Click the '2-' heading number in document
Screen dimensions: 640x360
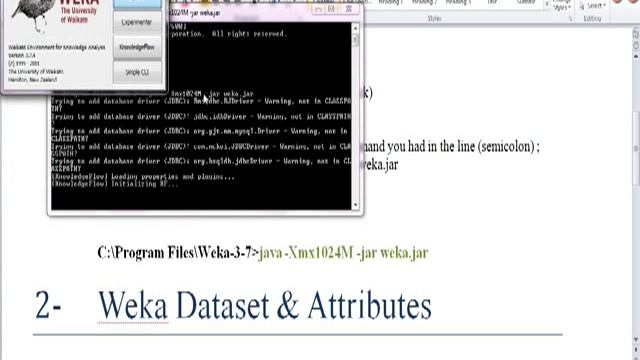pyautogui.click(x=48, y=305)
